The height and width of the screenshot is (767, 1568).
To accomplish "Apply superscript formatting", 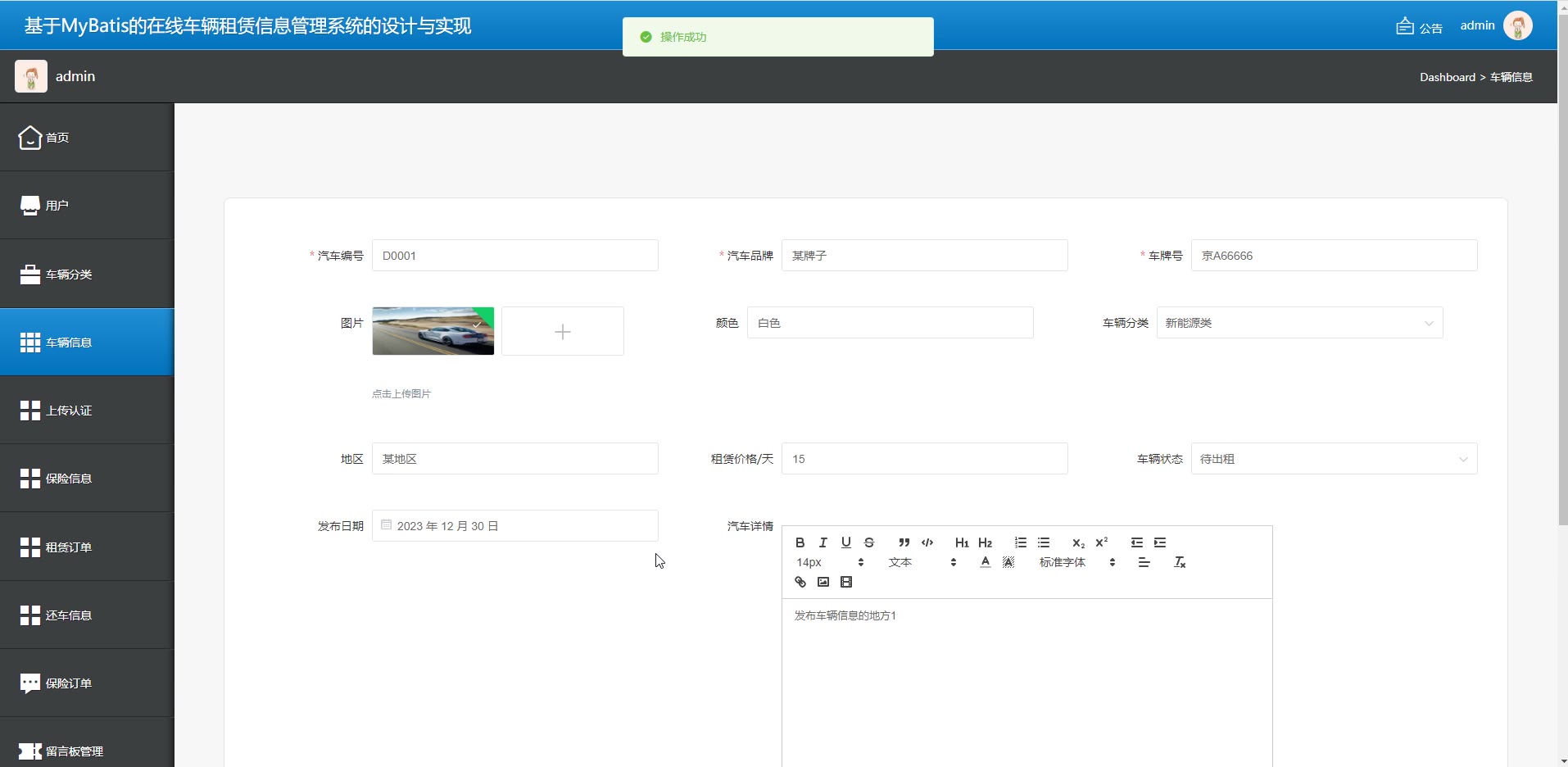I will pos(1102,542).
